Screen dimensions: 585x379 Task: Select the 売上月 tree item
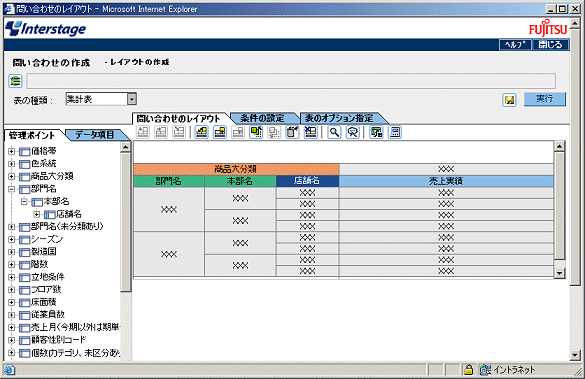coord(75,327)
